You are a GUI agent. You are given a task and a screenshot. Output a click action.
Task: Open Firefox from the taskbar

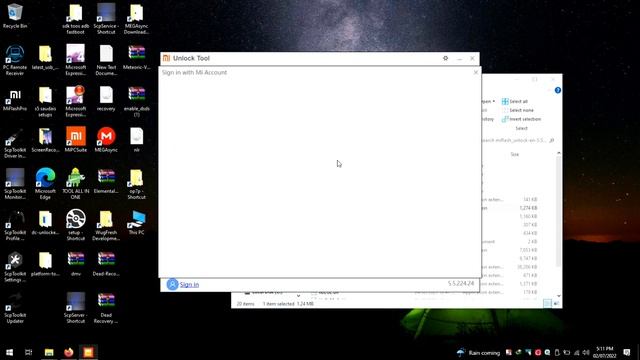point(69,352)
